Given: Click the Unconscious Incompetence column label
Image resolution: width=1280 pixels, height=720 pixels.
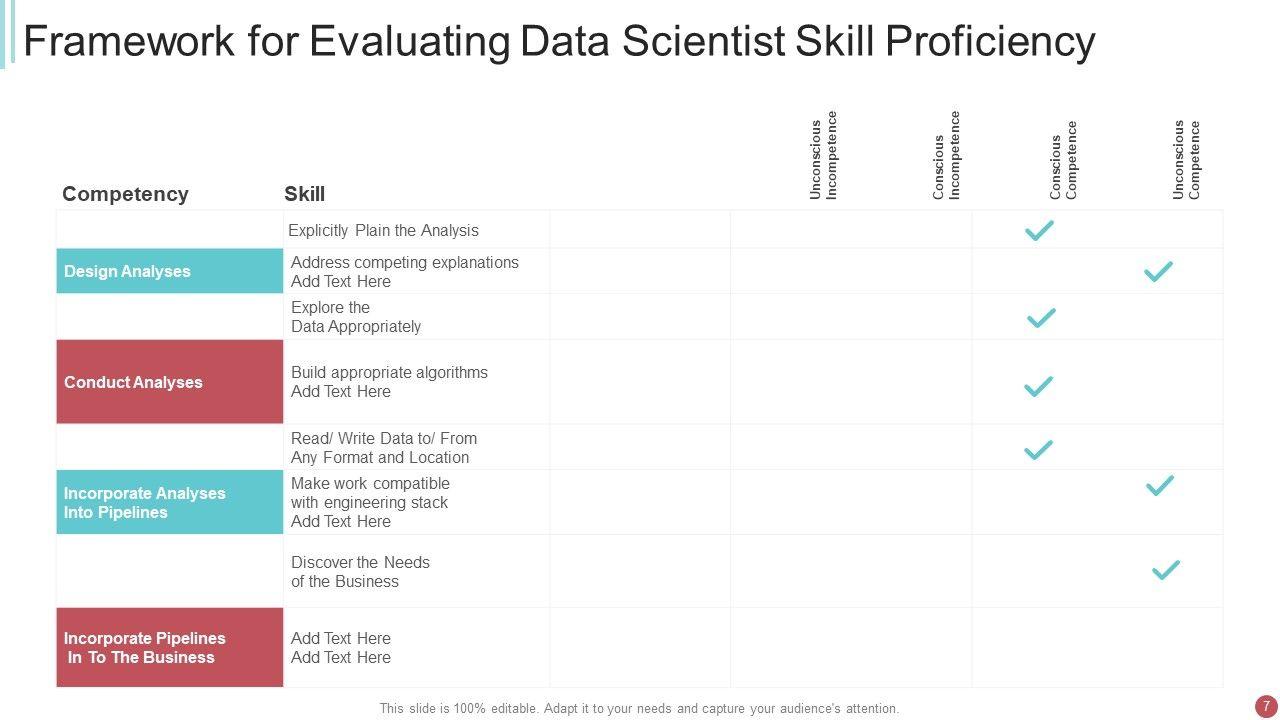Looking at the screenshot, I should pos(824,156).
